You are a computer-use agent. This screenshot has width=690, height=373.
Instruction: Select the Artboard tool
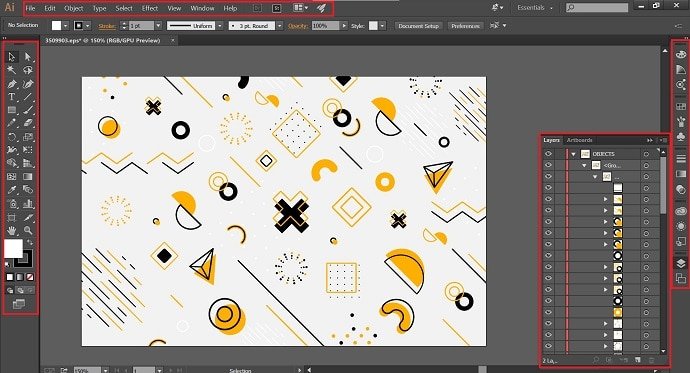click(11, 217)
